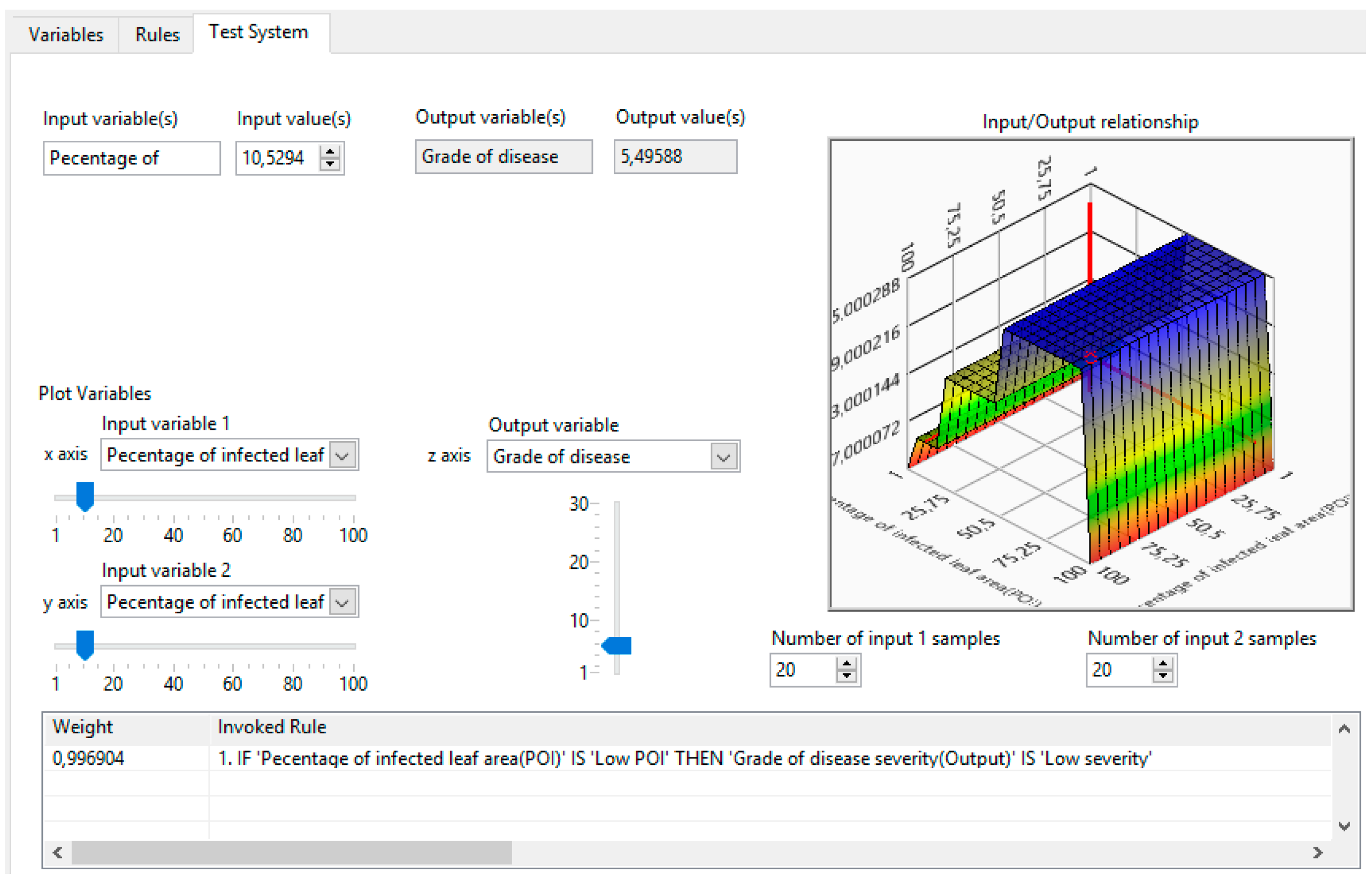Increase Number of input 2 samples
The height and width of the screenshot is (881, 1372).
(x=1163, y=664)
